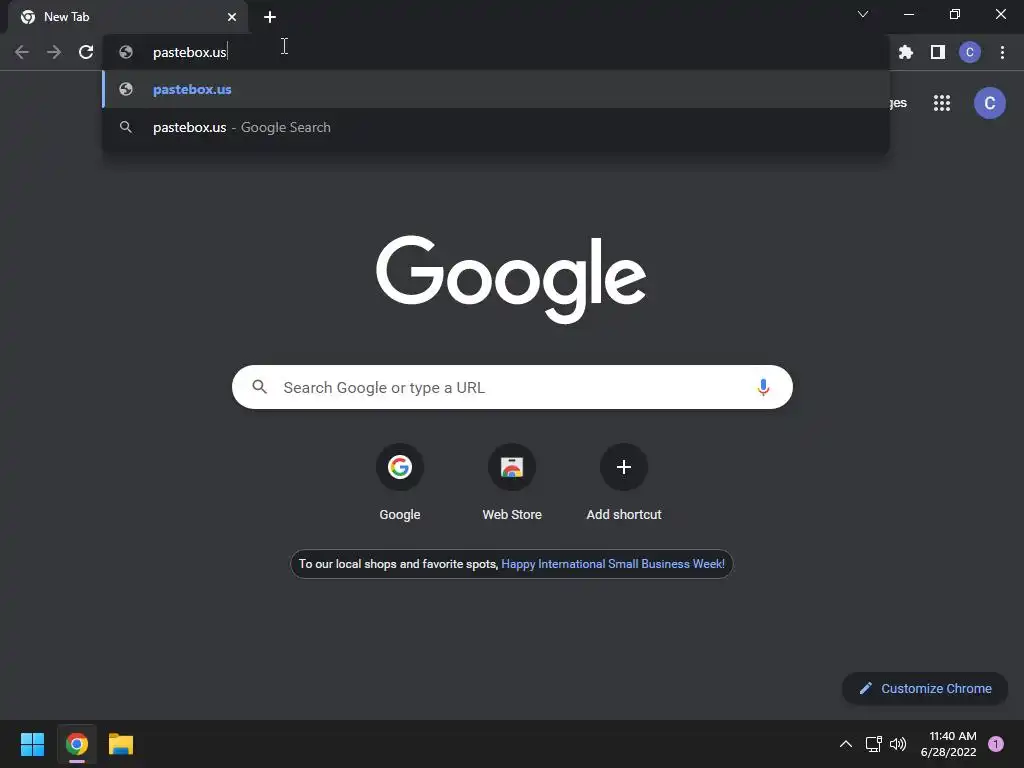This screenshot has width=1024, height=768.
Task: Click the magnifier icon in search box
Action: tap(259, 387)
